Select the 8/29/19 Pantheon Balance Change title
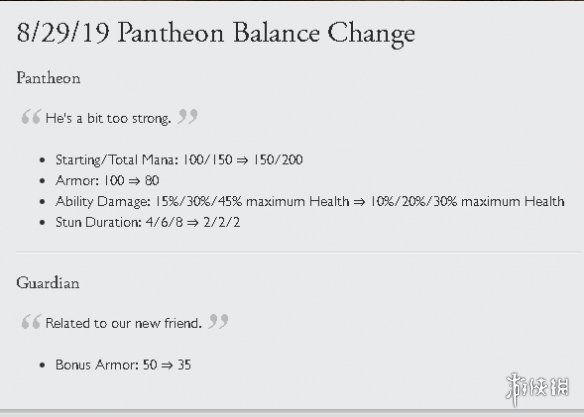The height and width of the screenshot is (417, 584). (216, 34)
